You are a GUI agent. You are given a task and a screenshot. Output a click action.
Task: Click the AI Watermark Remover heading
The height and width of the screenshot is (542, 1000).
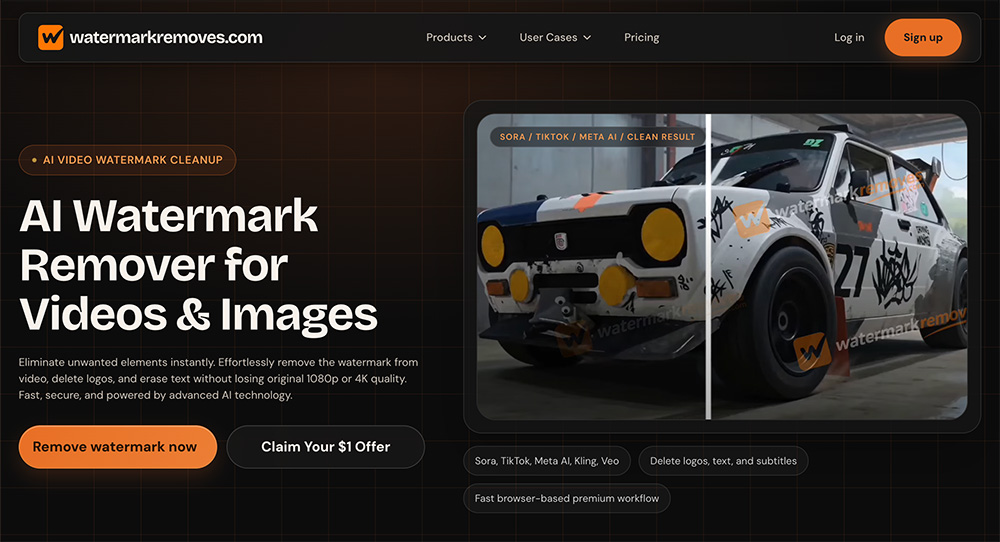198,265
